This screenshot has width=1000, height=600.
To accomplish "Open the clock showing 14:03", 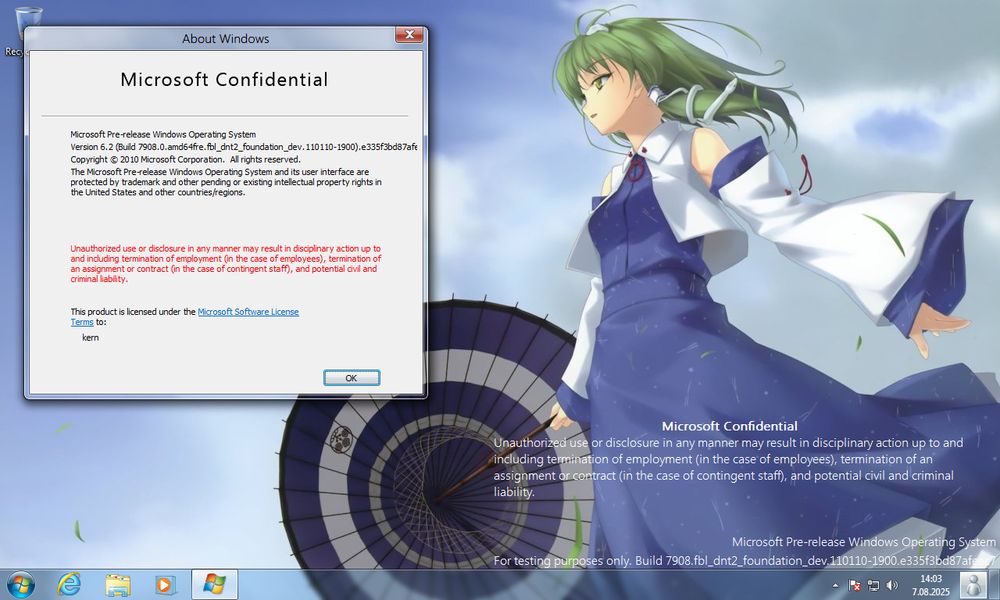I will (930, 585).
